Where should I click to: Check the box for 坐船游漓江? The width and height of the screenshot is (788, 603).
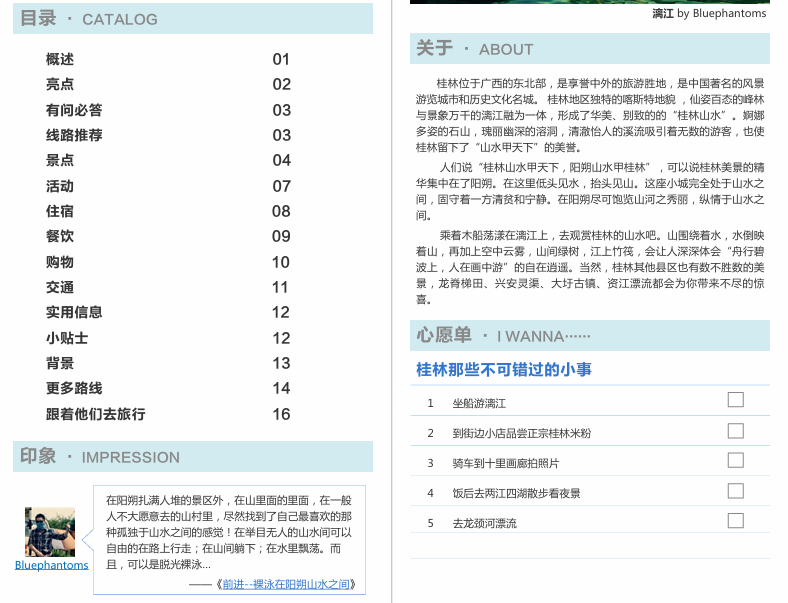tap(736, 400)
